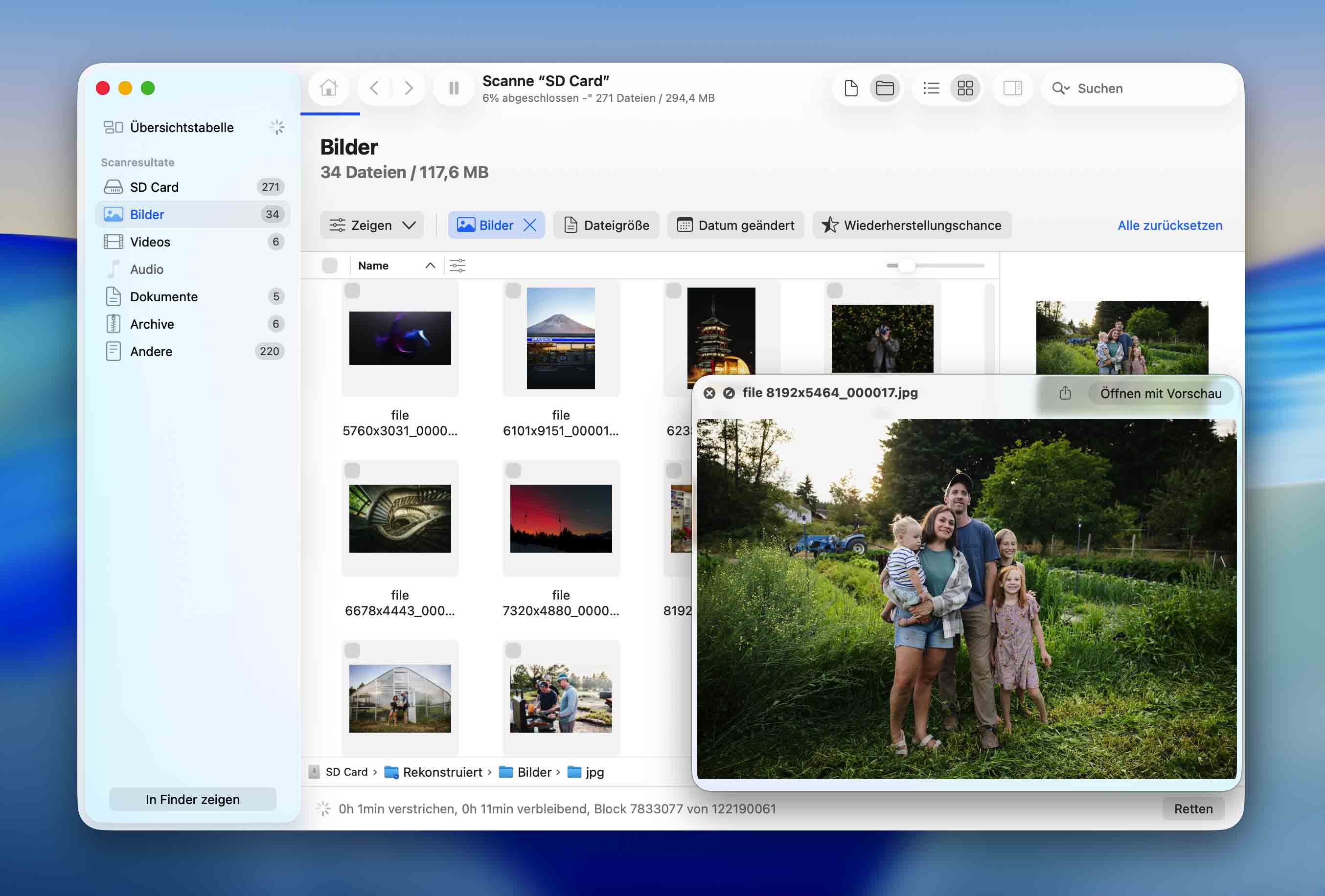The width and height of the screenshot is (1325, 896).
Task: Select the Mount Fuji thumbnail
Action: point(560,338)
